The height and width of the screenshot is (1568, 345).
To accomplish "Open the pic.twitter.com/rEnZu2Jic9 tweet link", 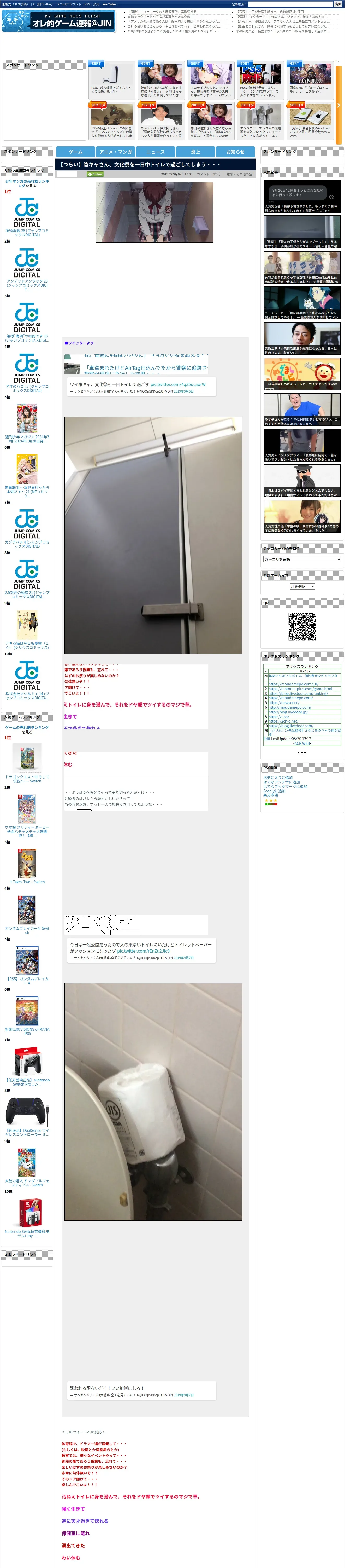I will [143, 951].
